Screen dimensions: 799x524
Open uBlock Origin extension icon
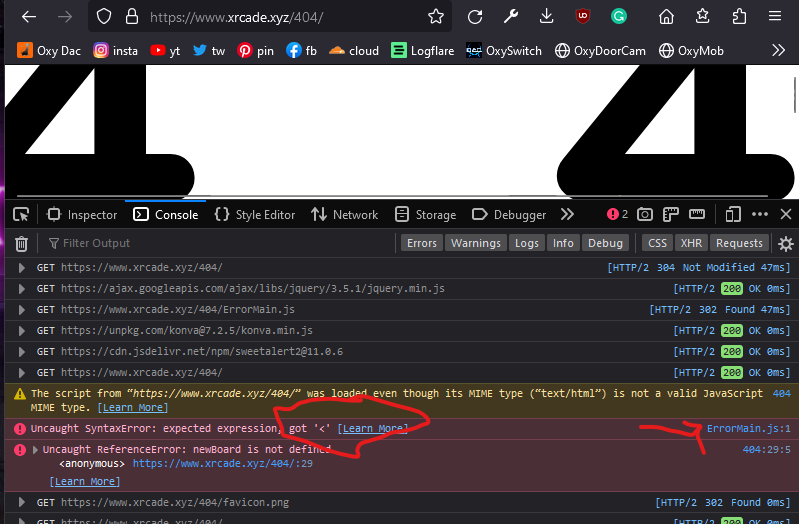pos(582,16)
